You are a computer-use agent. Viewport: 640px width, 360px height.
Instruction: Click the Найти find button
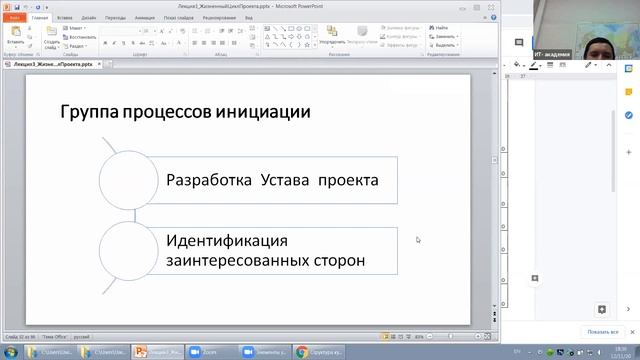[x=439, y=28]
